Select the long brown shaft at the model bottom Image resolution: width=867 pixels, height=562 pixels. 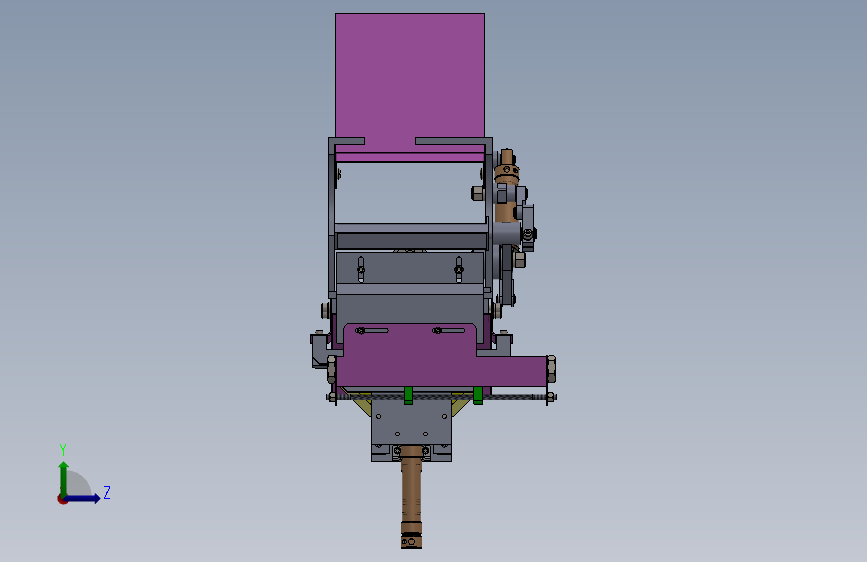point(411,497)
